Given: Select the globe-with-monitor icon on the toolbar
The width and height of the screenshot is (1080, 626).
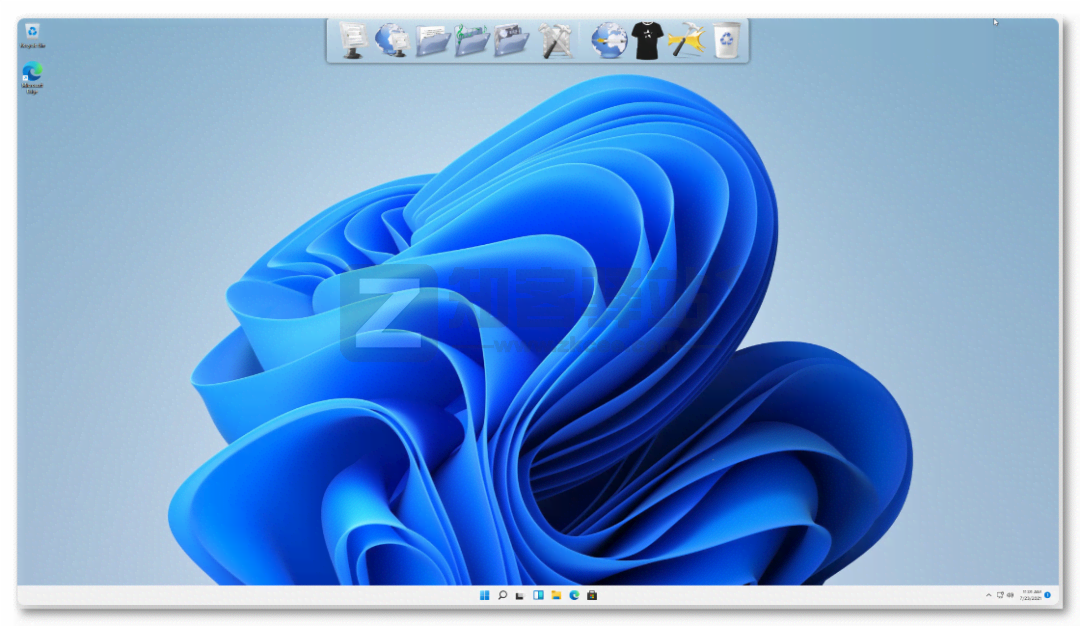Looking at the screenshot, I should (x=394, y=40).
